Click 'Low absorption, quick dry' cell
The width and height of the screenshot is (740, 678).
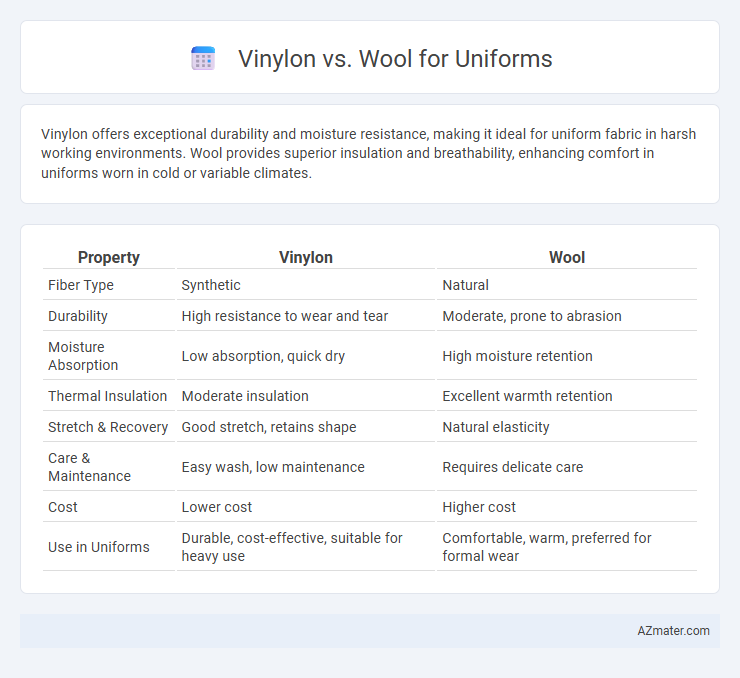click(263, 356)
